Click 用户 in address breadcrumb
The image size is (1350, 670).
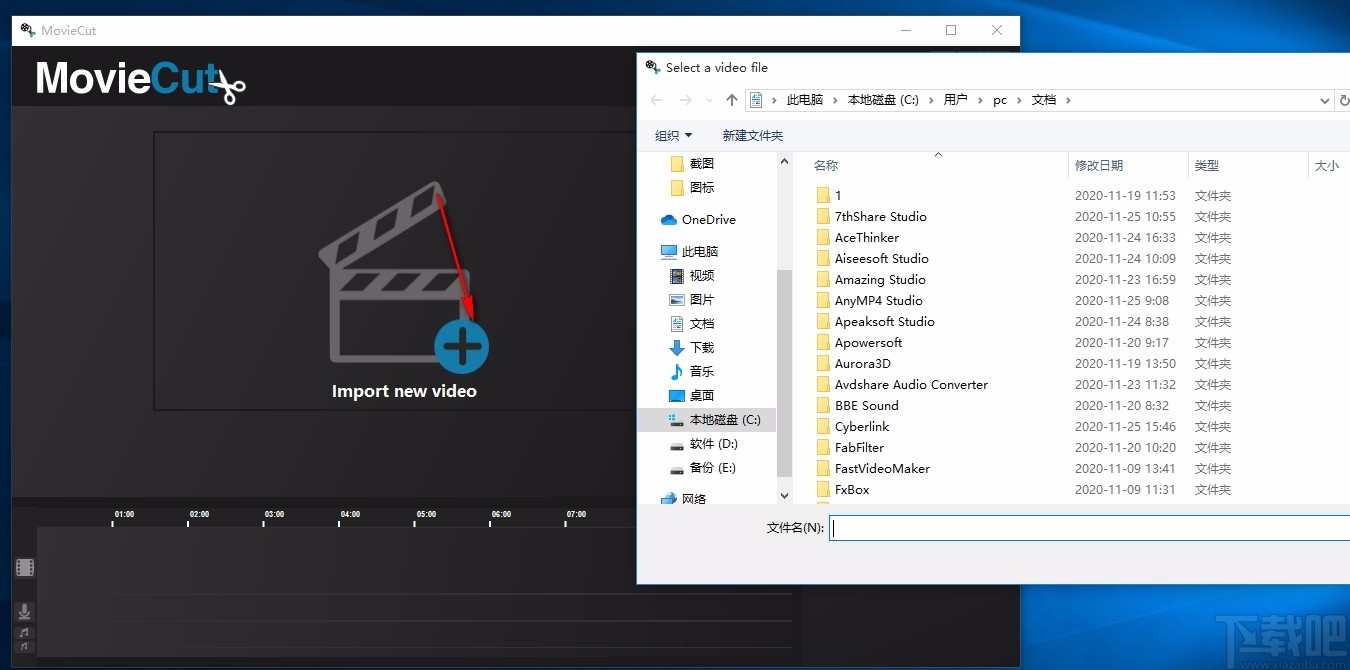click(x=956, y=100)
